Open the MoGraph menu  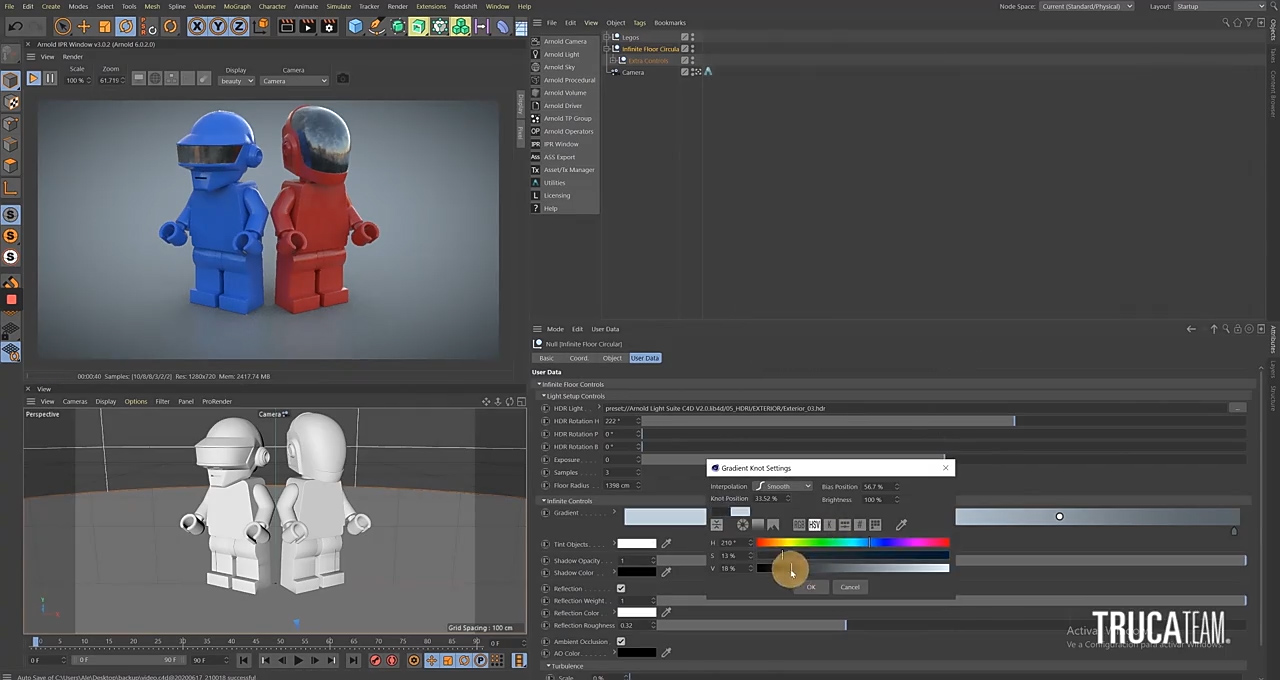click(237, 6)
